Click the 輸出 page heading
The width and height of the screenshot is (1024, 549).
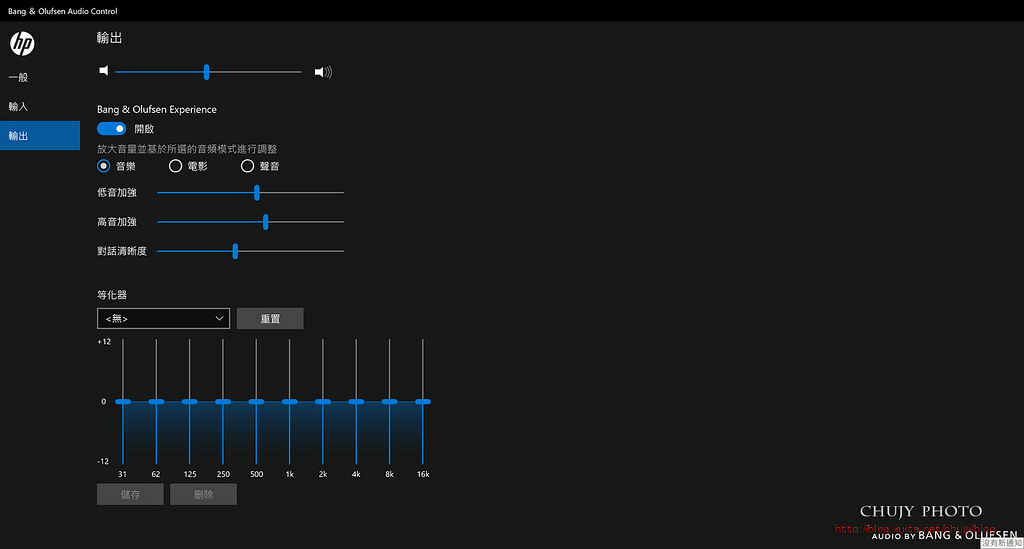(x=110, y=38)
